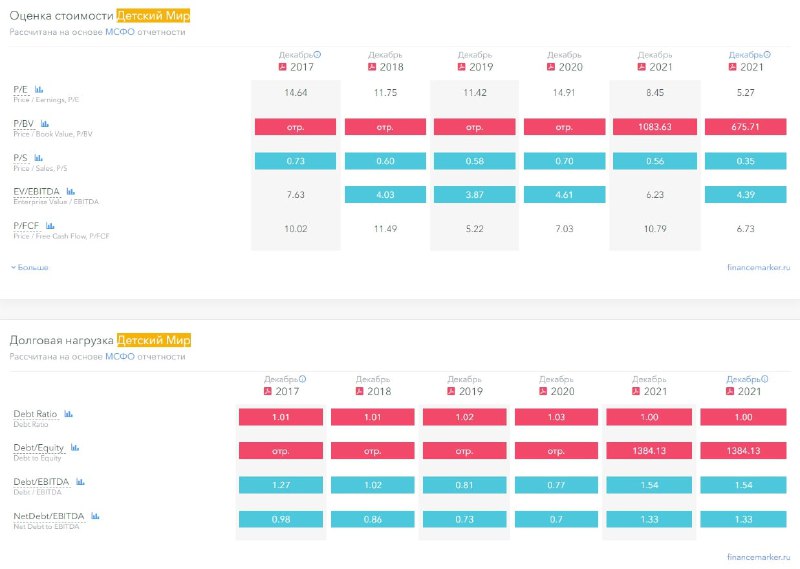
Task: Select the P/FCF value 10.79
Action: point(655,229)
